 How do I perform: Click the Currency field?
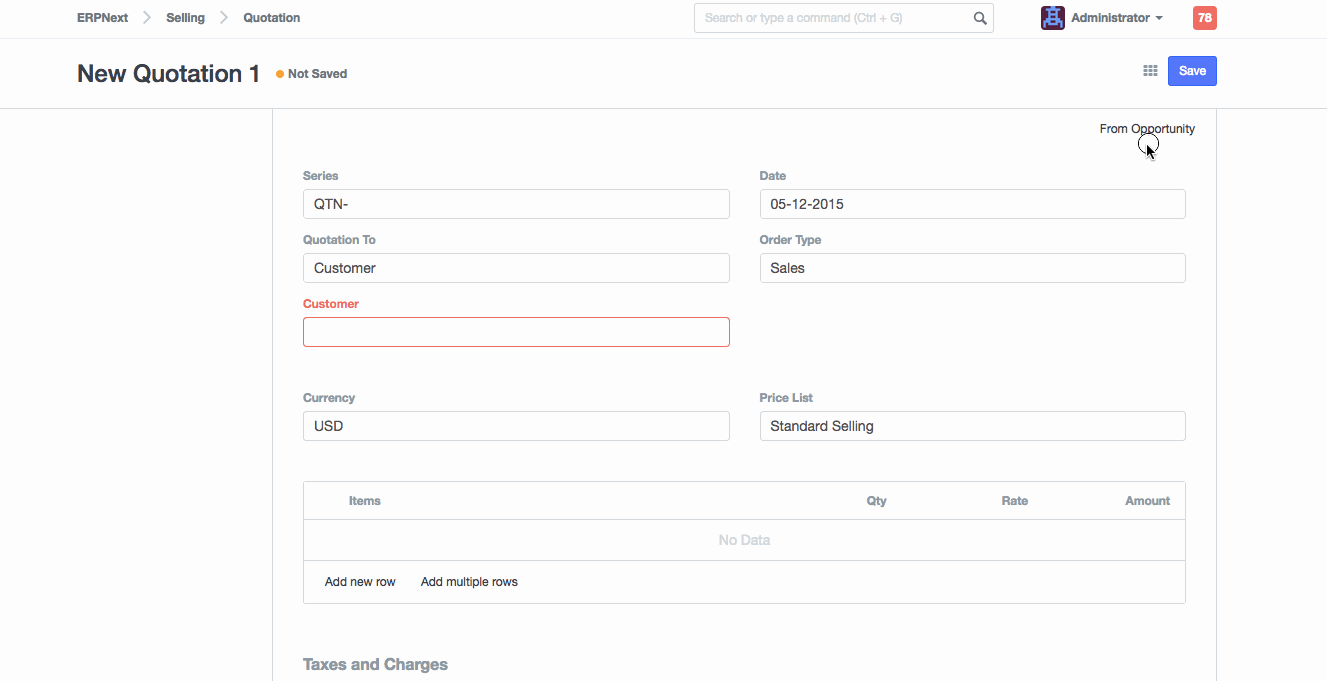tap(516, 426)
